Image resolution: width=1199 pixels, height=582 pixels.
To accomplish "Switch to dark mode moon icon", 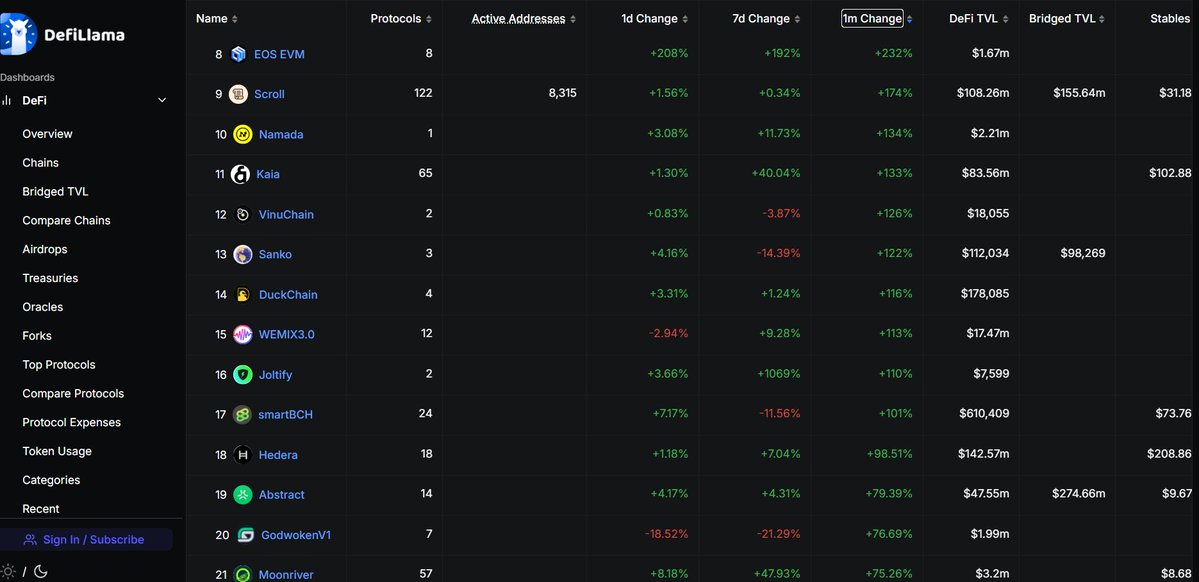I will 41,571.
